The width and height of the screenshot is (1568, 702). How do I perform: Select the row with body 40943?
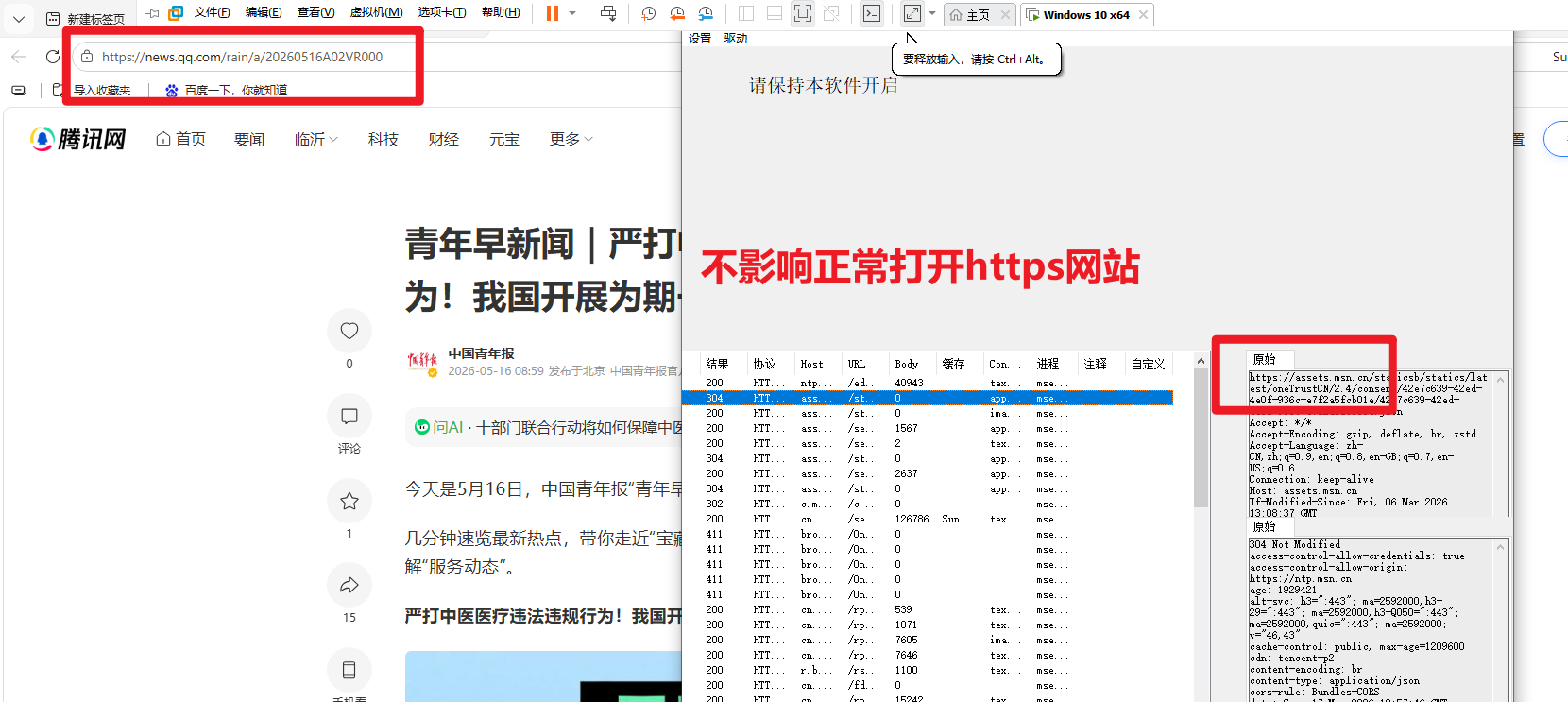928,383
